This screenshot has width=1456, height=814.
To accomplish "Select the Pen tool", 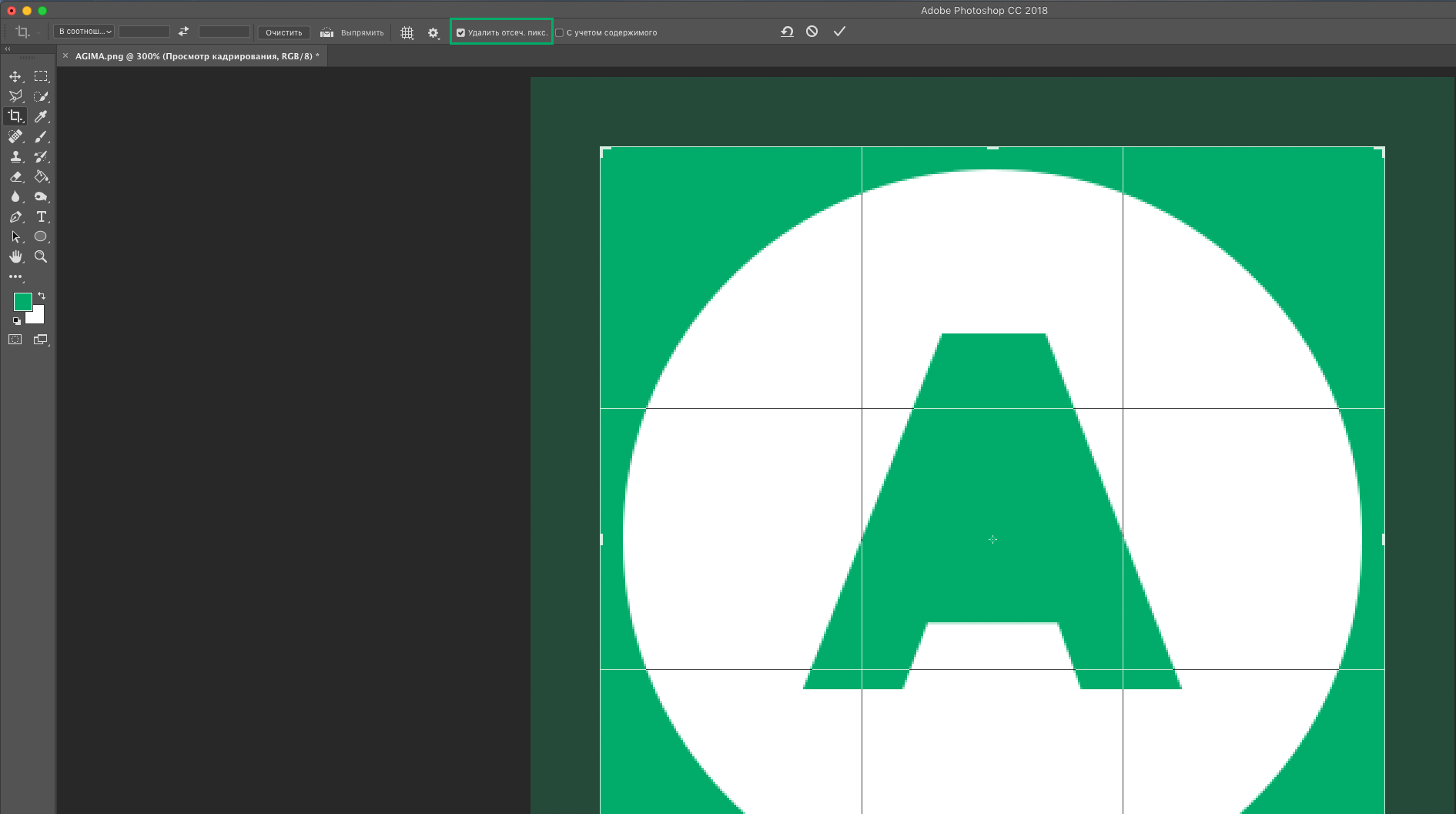I will [x=15, y=216].
